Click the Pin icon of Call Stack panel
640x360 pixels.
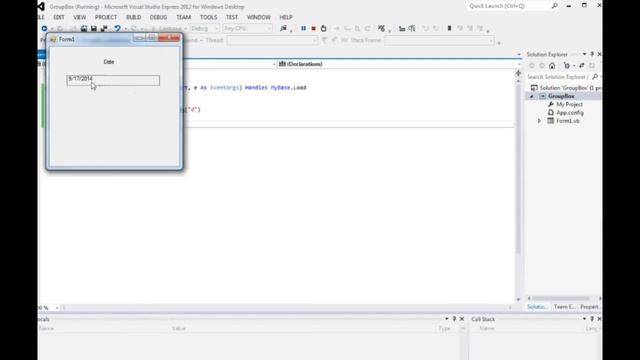click(592, 319)
